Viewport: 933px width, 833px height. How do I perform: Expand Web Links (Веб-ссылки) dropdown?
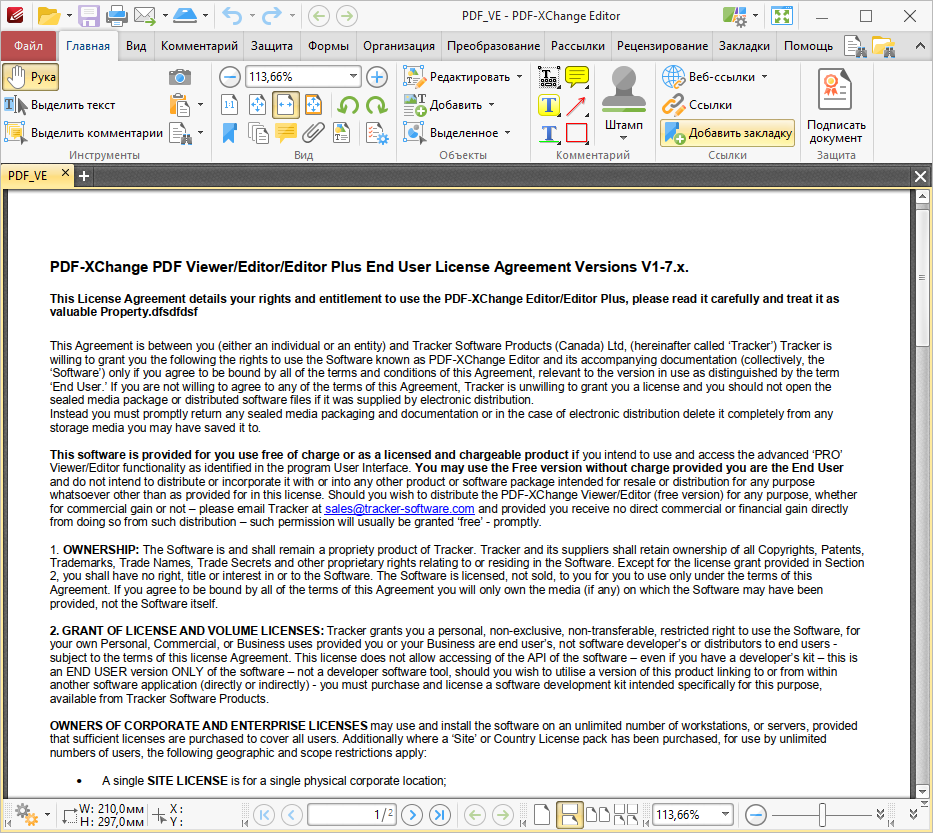click(x=764, y=77)
